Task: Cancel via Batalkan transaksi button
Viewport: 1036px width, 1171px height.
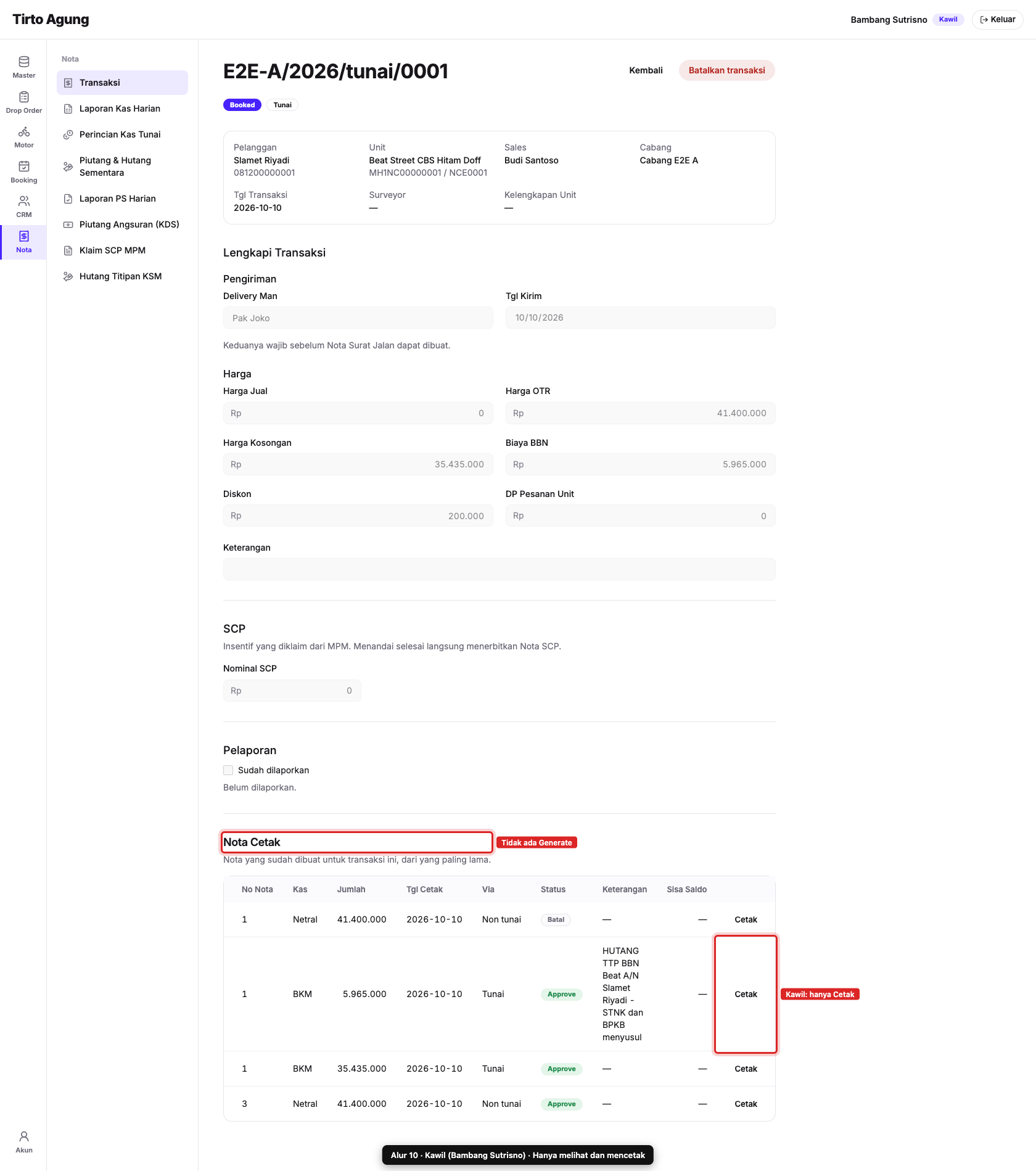Action: pyautogui.click(x=726, y=70)
